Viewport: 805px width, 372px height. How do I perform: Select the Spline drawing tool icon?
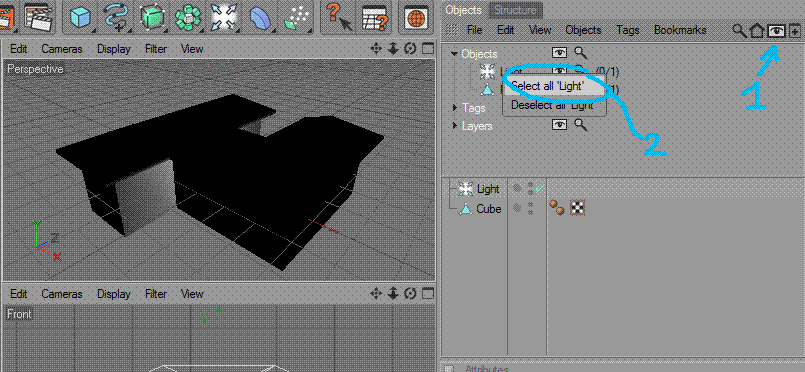click(x=116, y=18)
